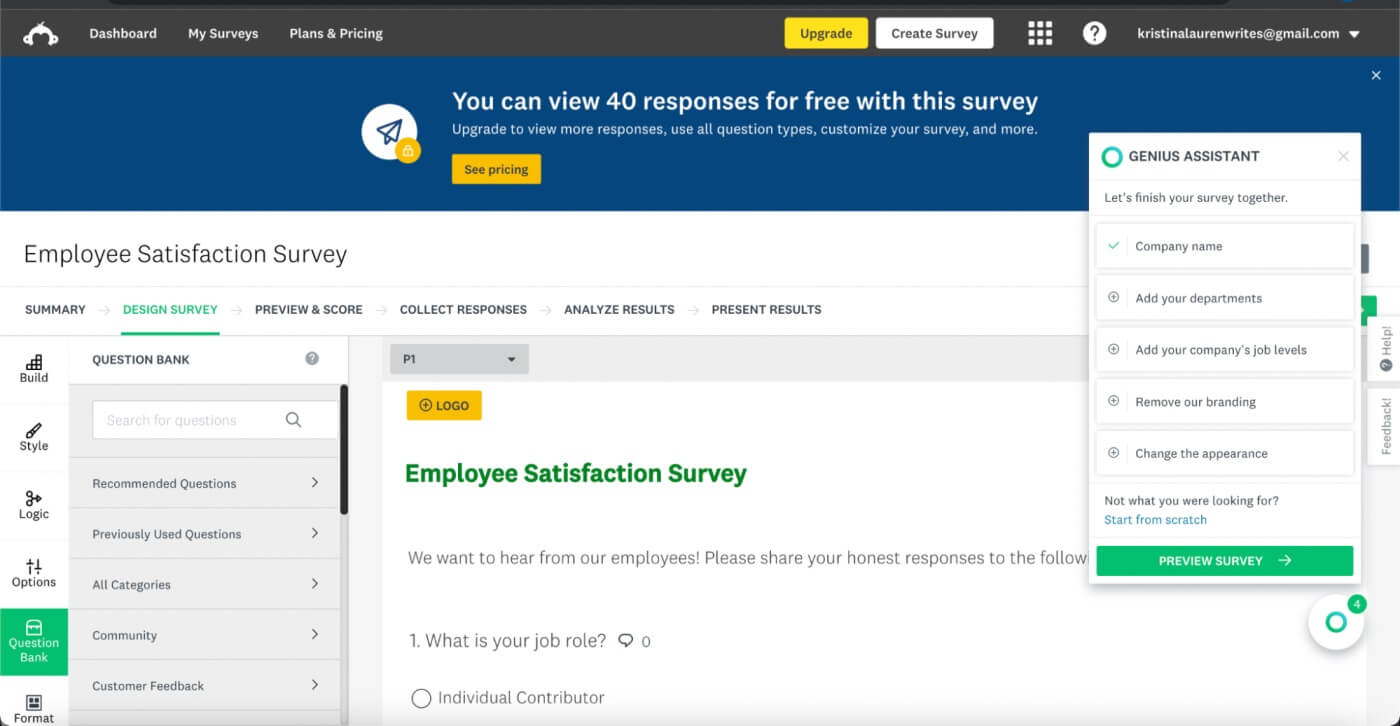Click the Start from scratch link
Screen dimensions: 1400x726
(x=1155, y=520)
